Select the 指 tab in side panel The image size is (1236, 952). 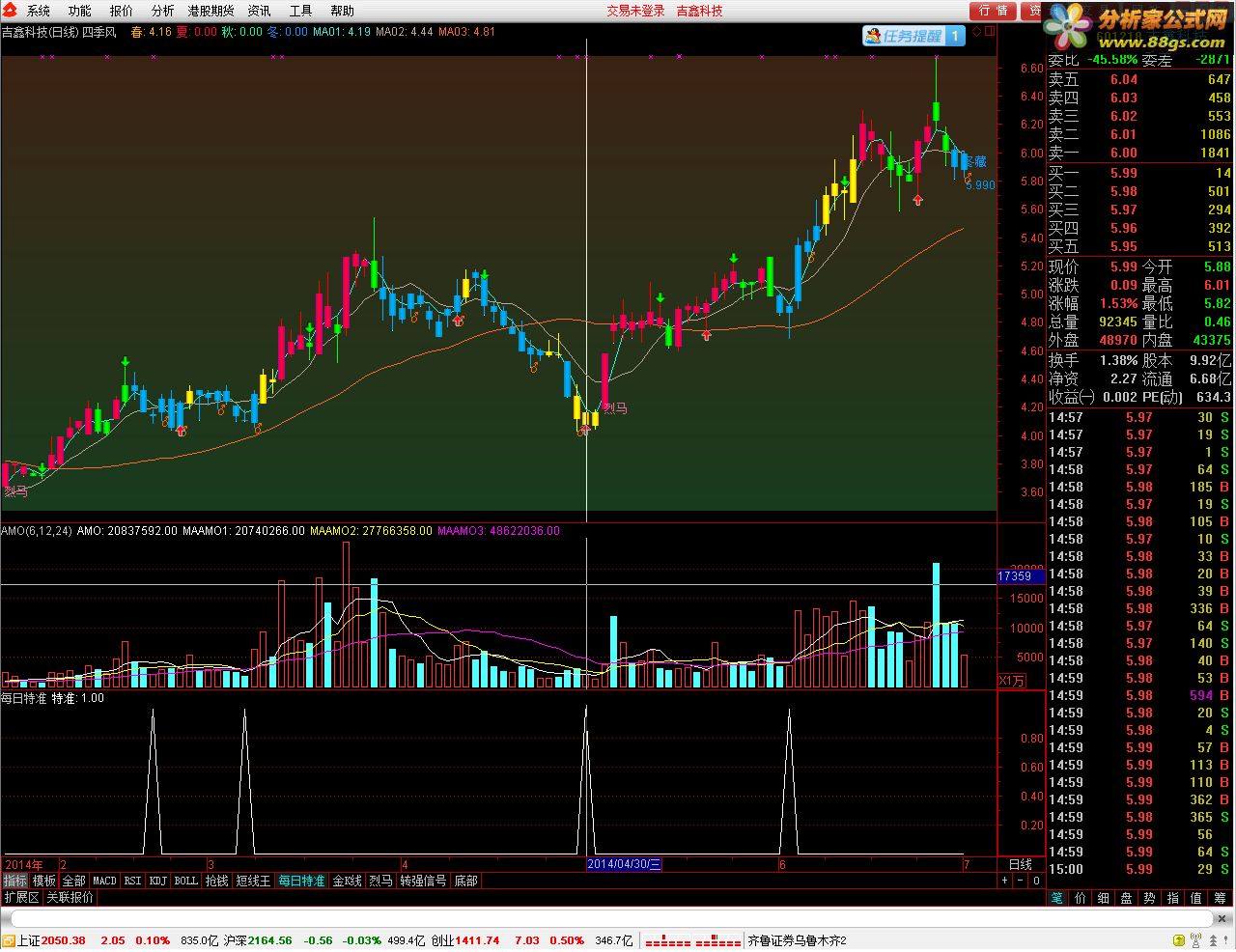click(x=1173, y=898)
